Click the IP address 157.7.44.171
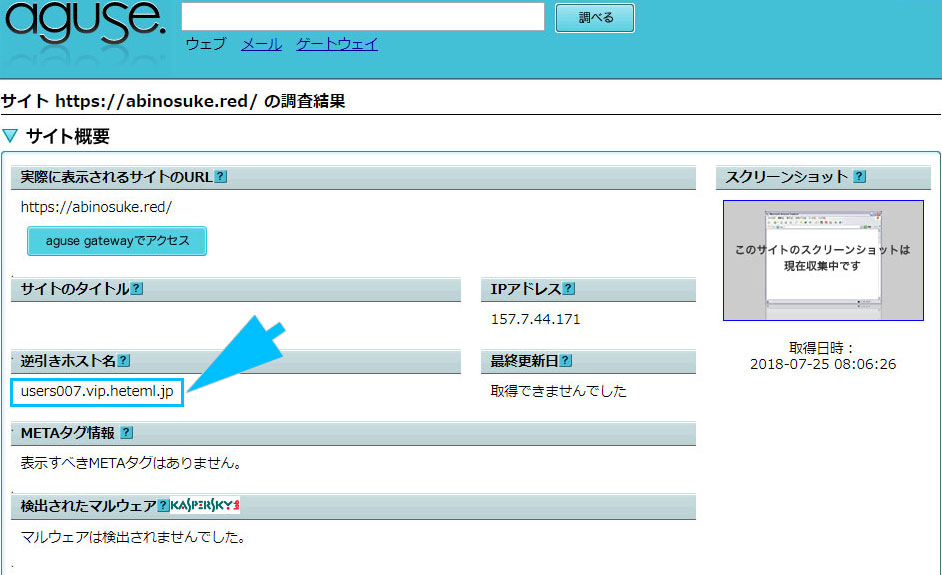The width and height of the screenshot is (942, 575). click(x=535, y=319)
